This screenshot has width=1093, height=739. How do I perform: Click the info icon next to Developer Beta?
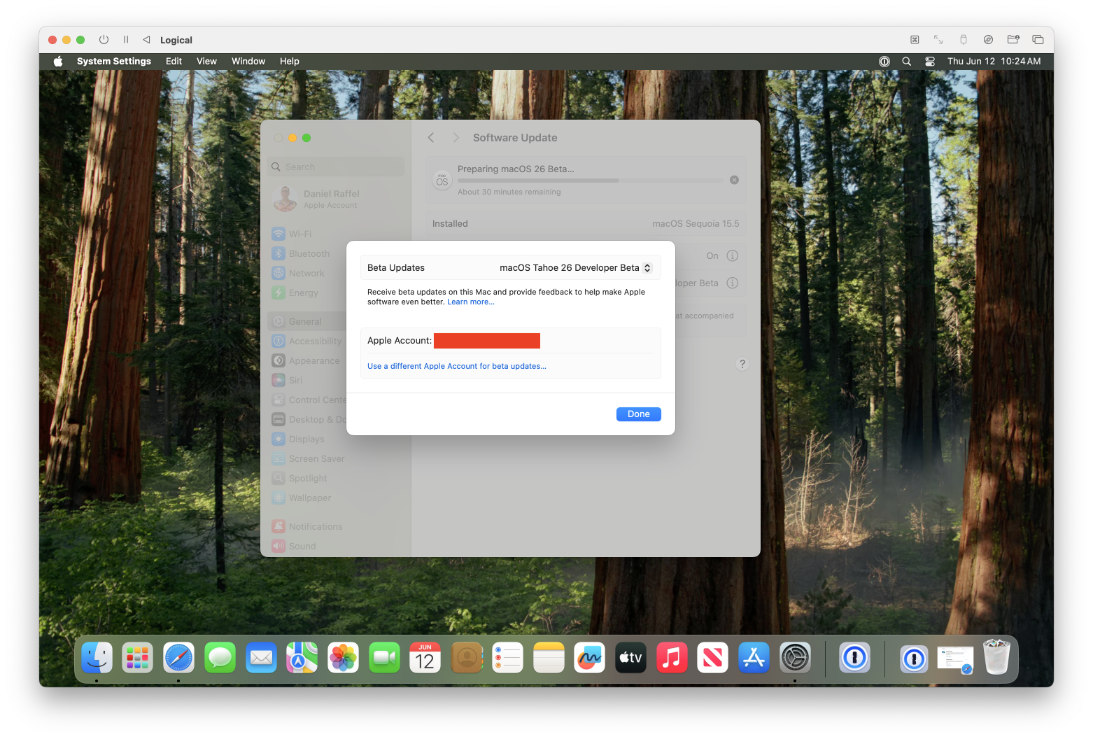(732, 283)
